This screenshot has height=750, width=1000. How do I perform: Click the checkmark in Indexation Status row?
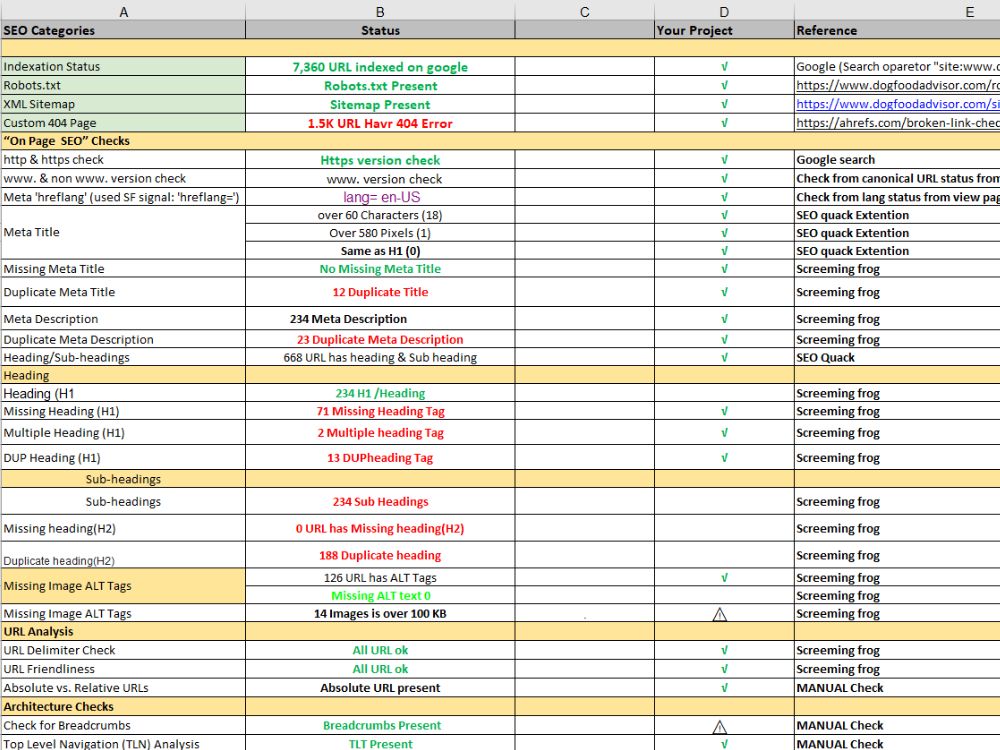pos(724,66)
